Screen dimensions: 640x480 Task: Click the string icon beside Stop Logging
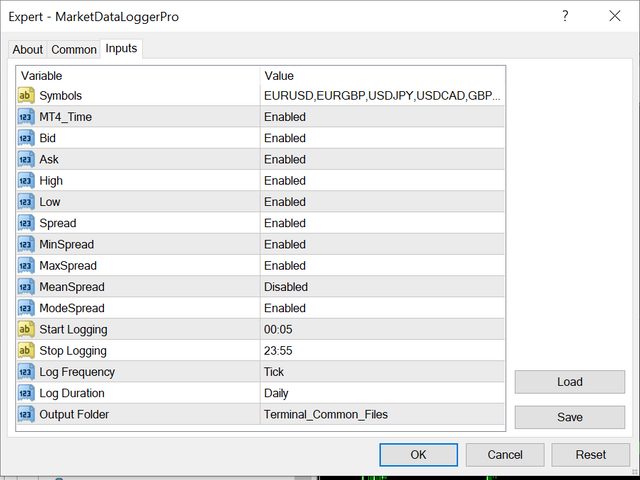(26, 350)
